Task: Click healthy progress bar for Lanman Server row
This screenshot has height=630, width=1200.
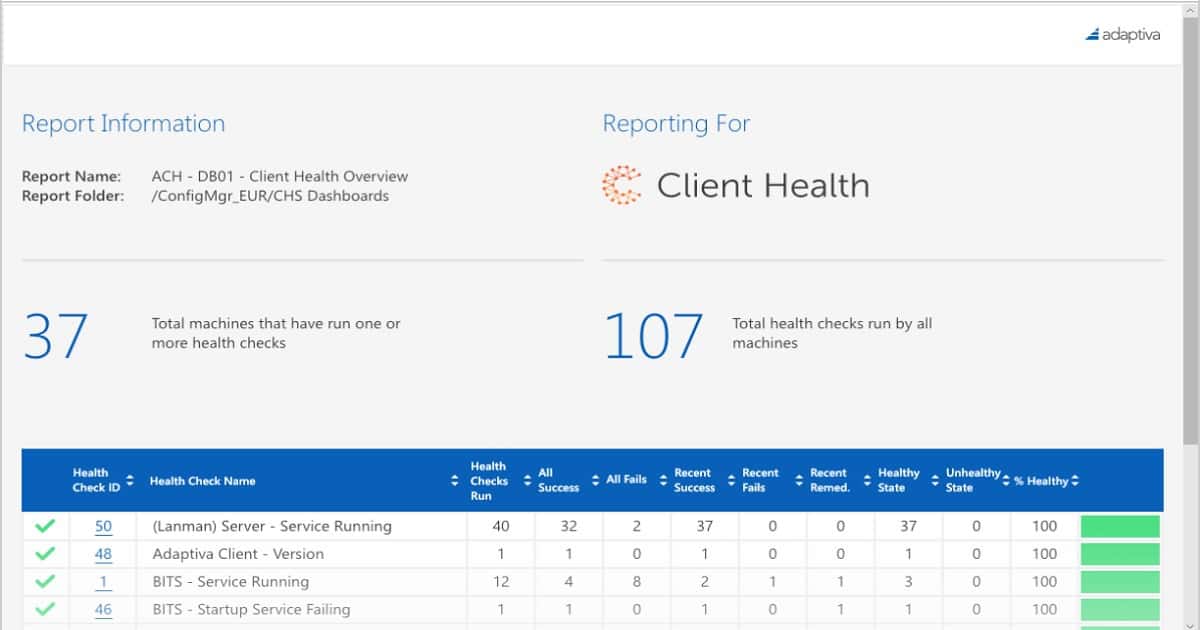Action: (x=1120, y=526)
